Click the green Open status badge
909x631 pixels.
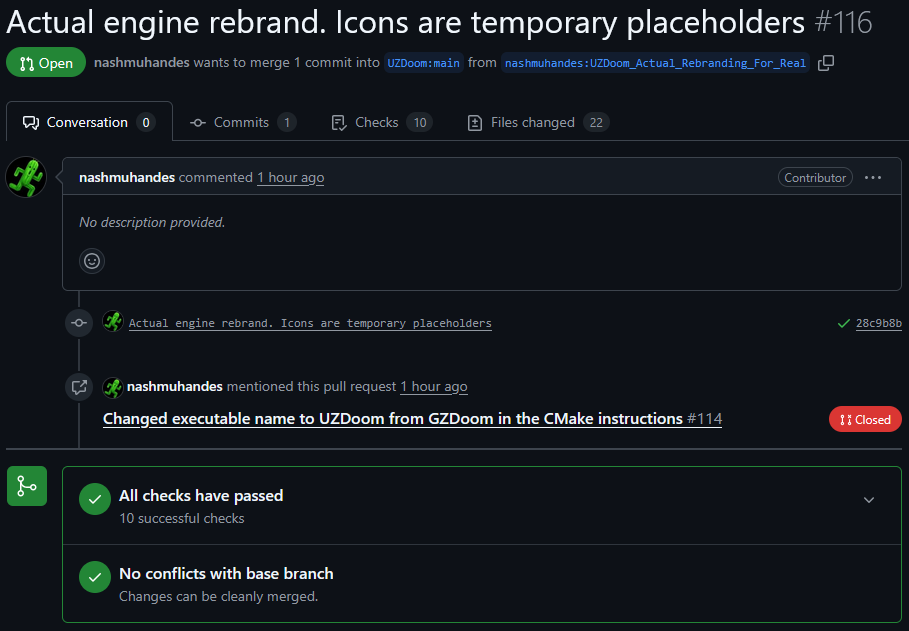tap(46, 63)
